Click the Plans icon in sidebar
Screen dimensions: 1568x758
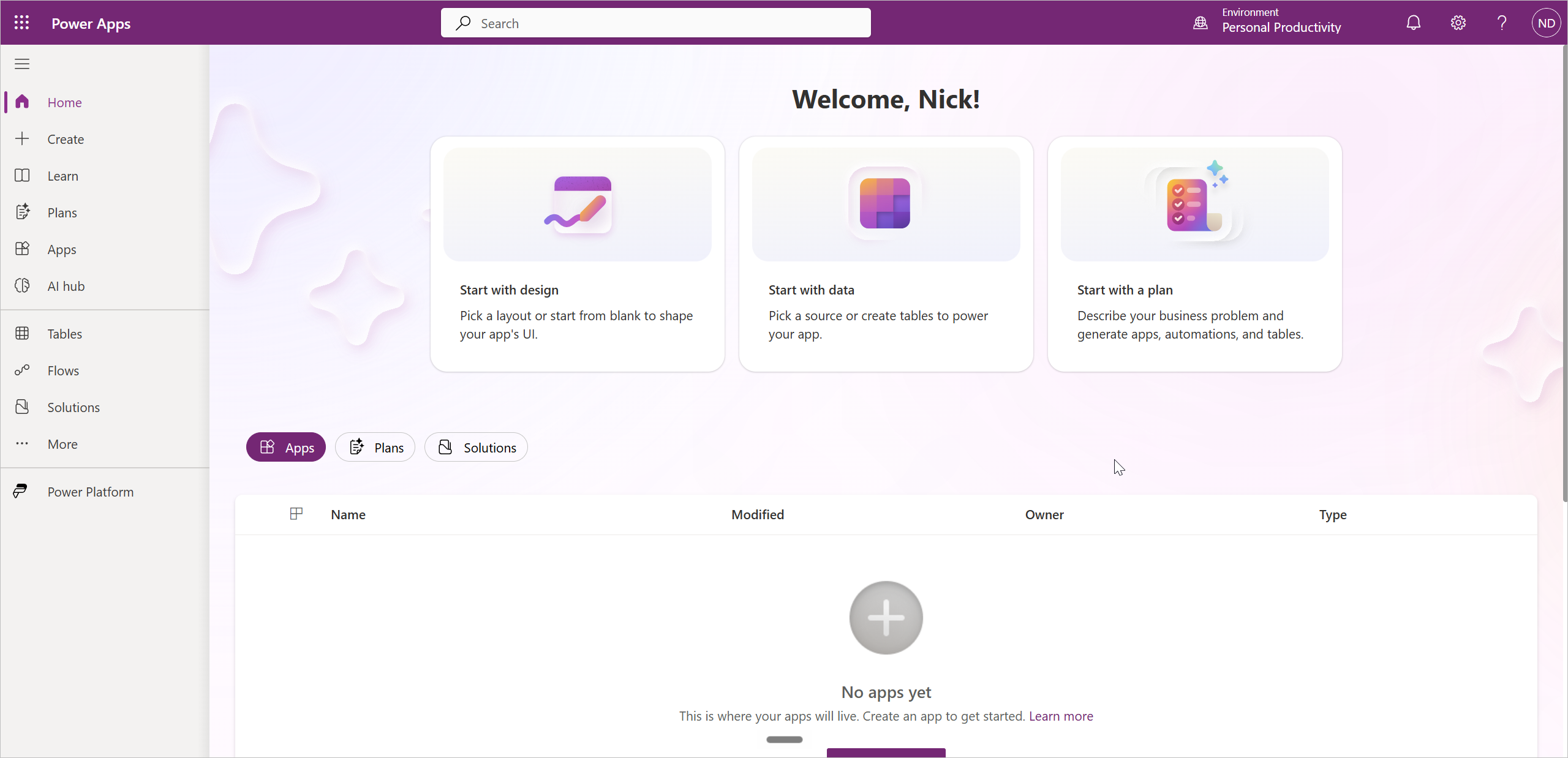(22, 212)
